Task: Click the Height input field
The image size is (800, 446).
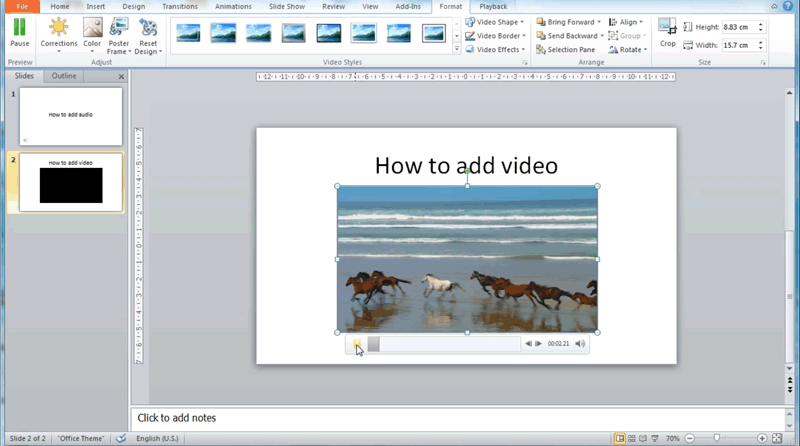Action: coord(738,27)
